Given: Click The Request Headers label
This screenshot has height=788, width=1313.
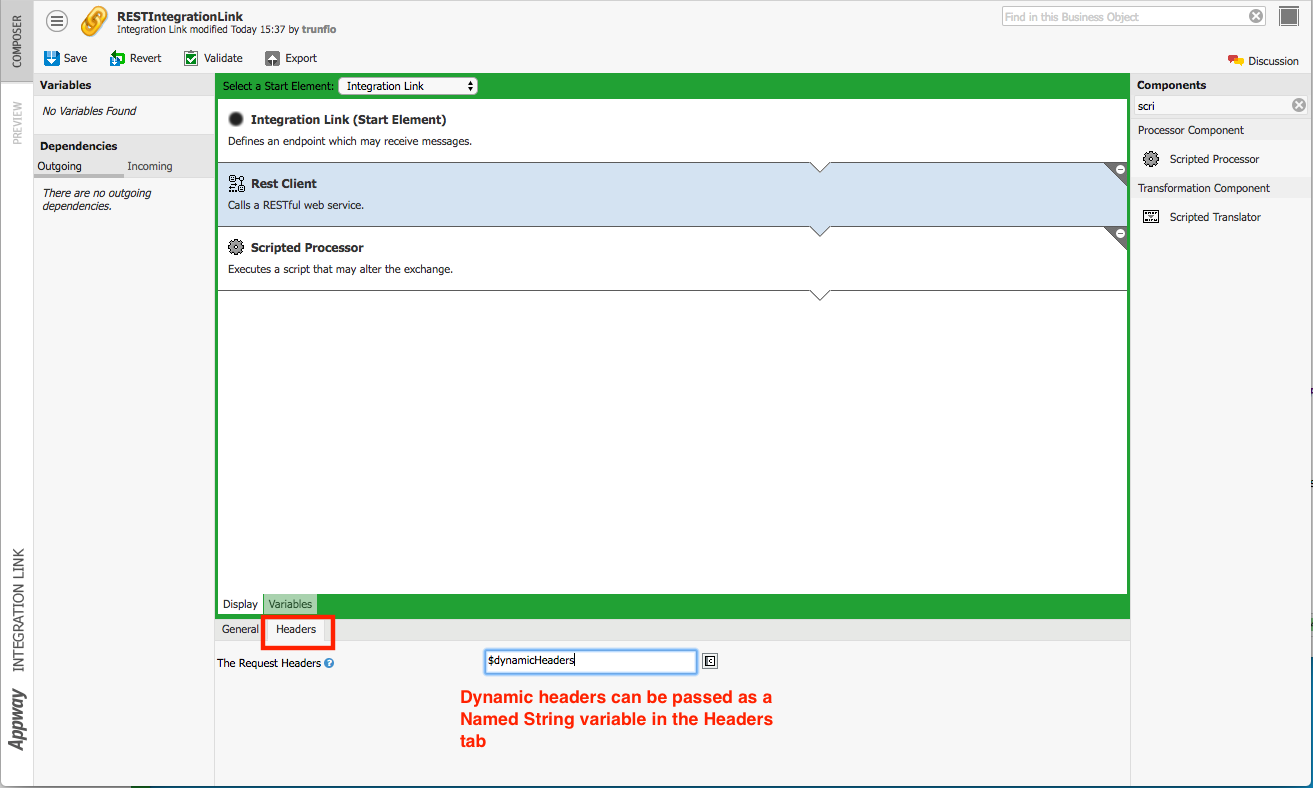Looking at the screenshot, I should pyautogui.click(x=269, y=663).
